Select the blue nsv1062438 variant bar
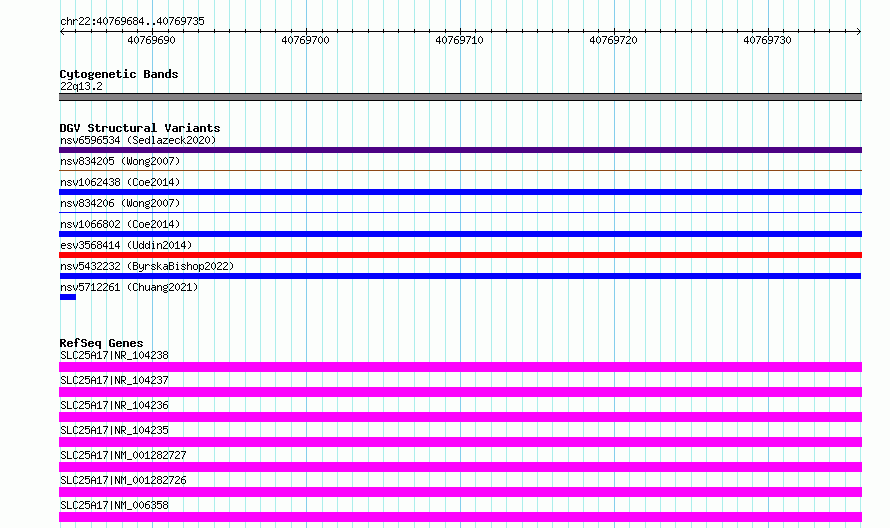 point(460,192)
